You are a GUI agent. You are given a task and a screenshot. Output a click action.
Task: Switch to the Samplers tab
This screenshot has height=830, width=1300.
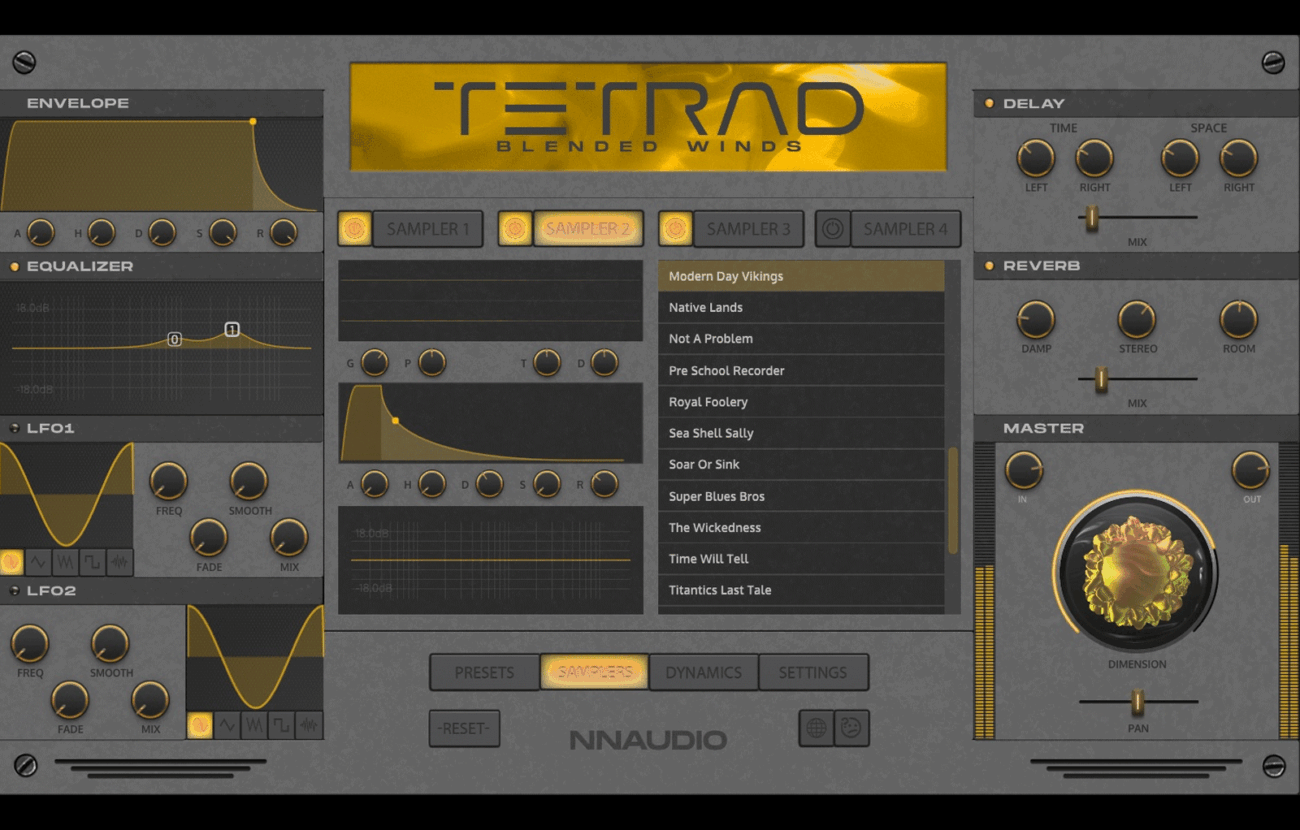click(594, 672)
